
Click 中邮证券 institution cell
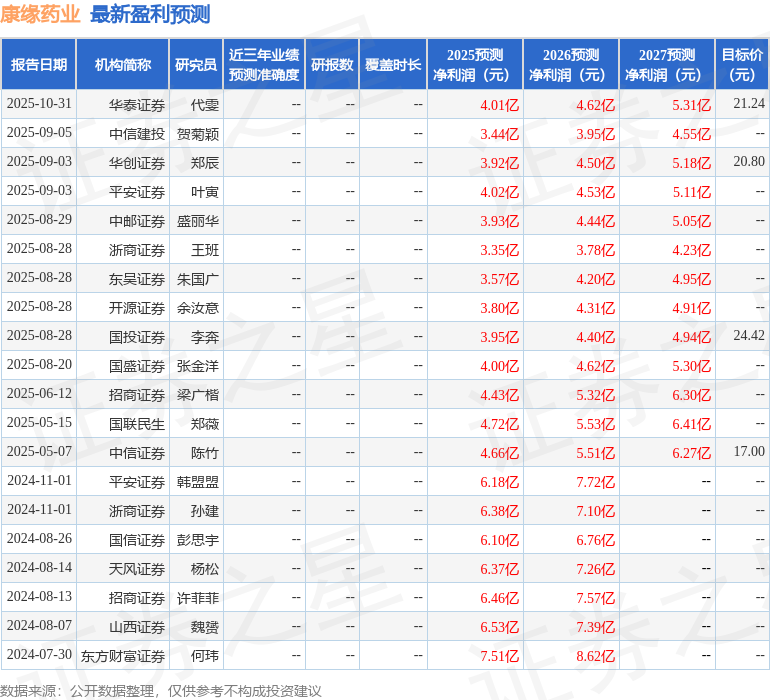(137, 221)
